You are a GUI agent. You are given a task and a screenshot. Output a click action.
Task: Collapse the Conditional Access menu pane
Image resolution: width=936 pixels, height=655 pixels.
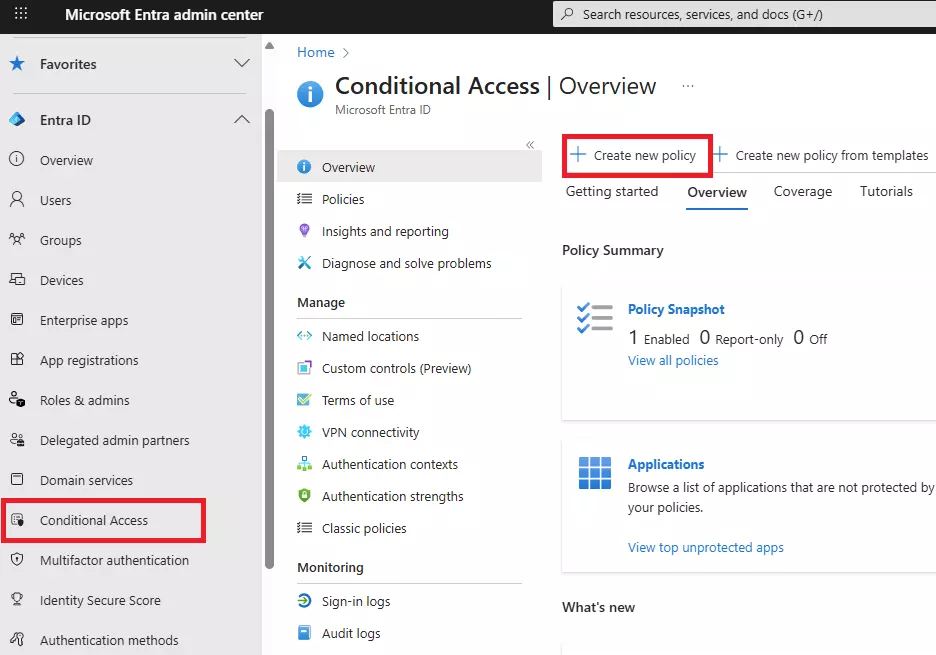531,144
